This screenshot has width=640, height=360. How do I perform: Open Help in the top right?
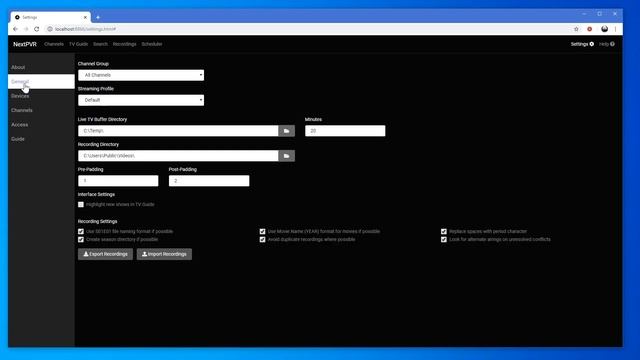(607, 44)
